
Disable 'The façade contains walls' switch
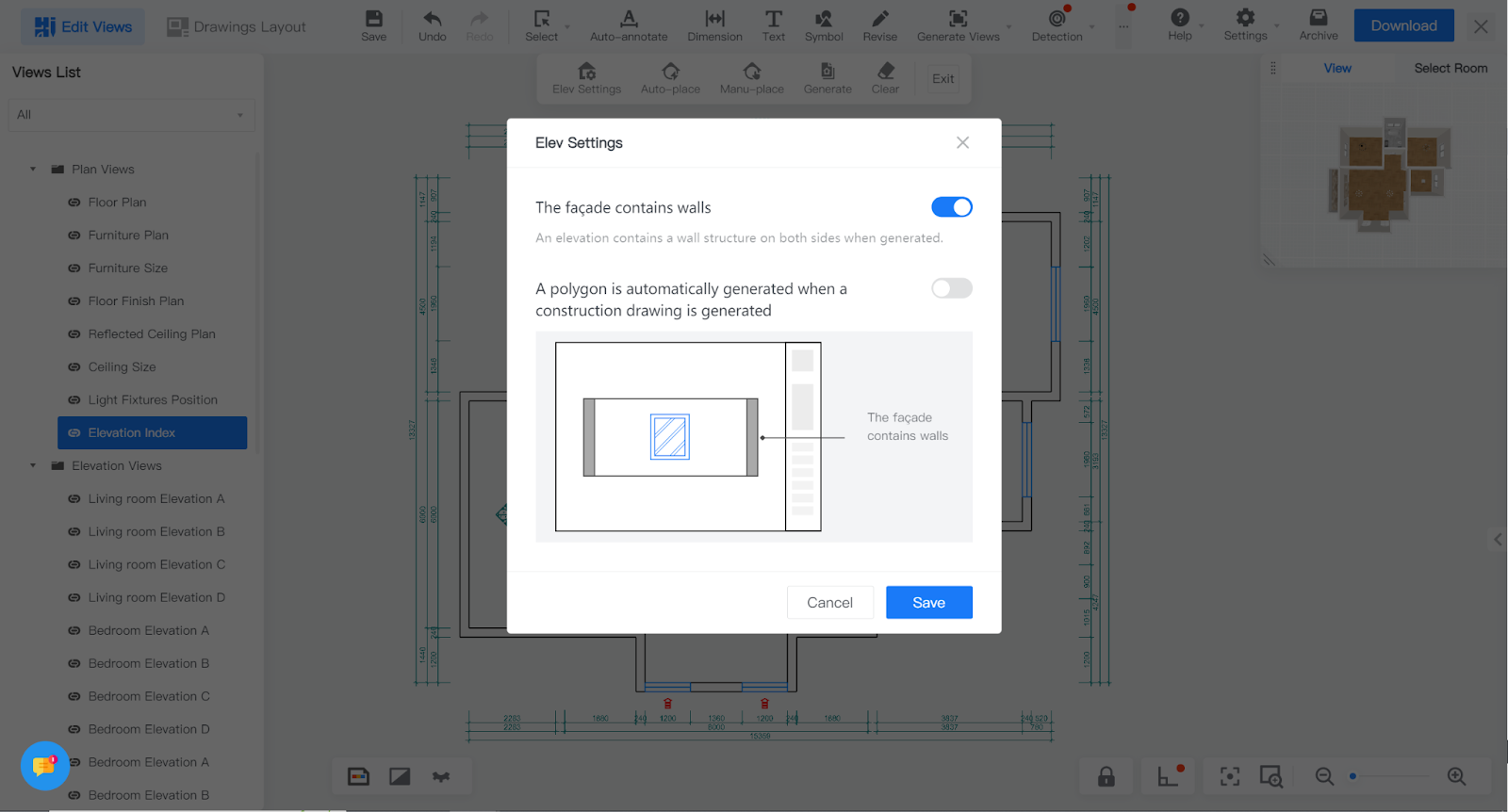coord(951,207)
